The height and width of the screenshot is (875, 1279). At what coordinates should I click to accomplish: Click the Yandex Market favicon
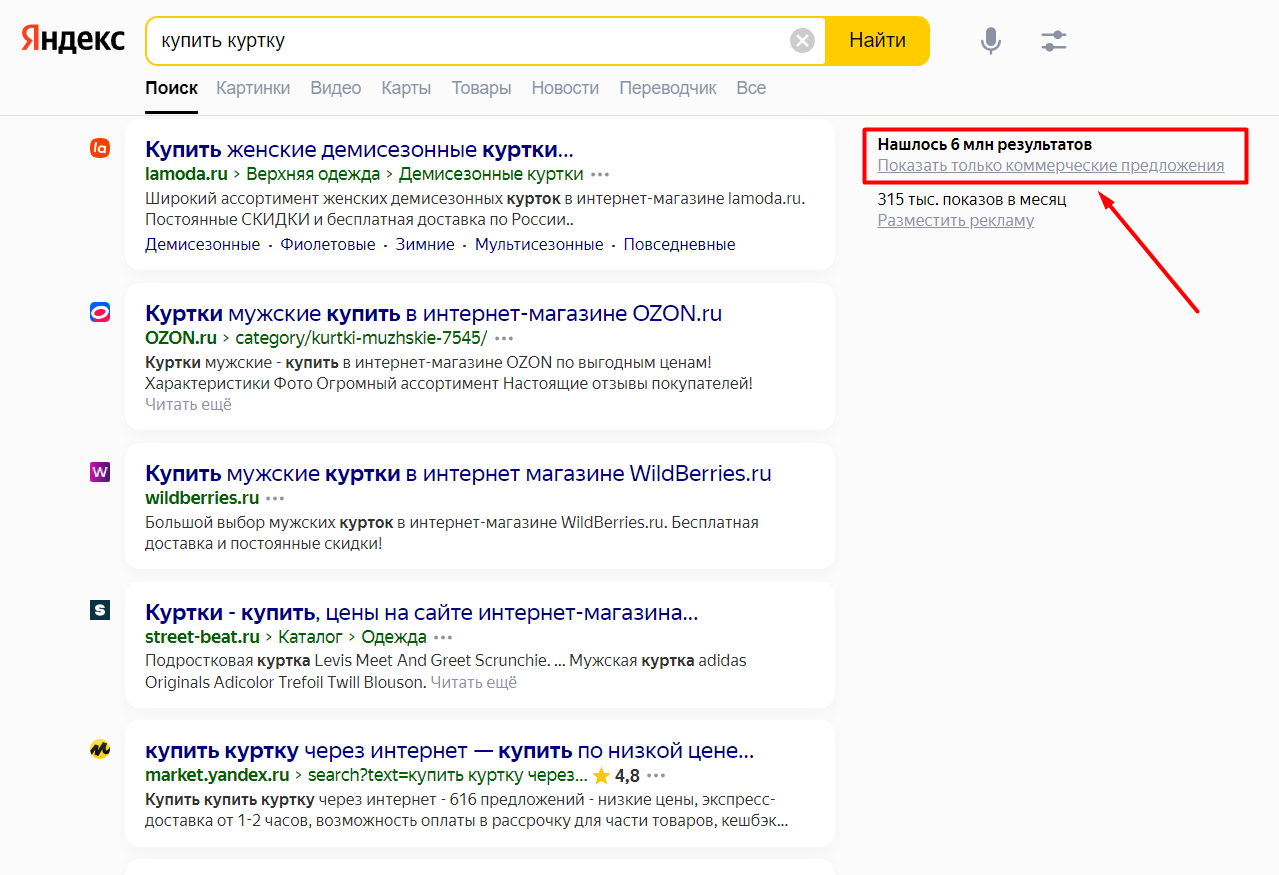[x=100, y=749]
